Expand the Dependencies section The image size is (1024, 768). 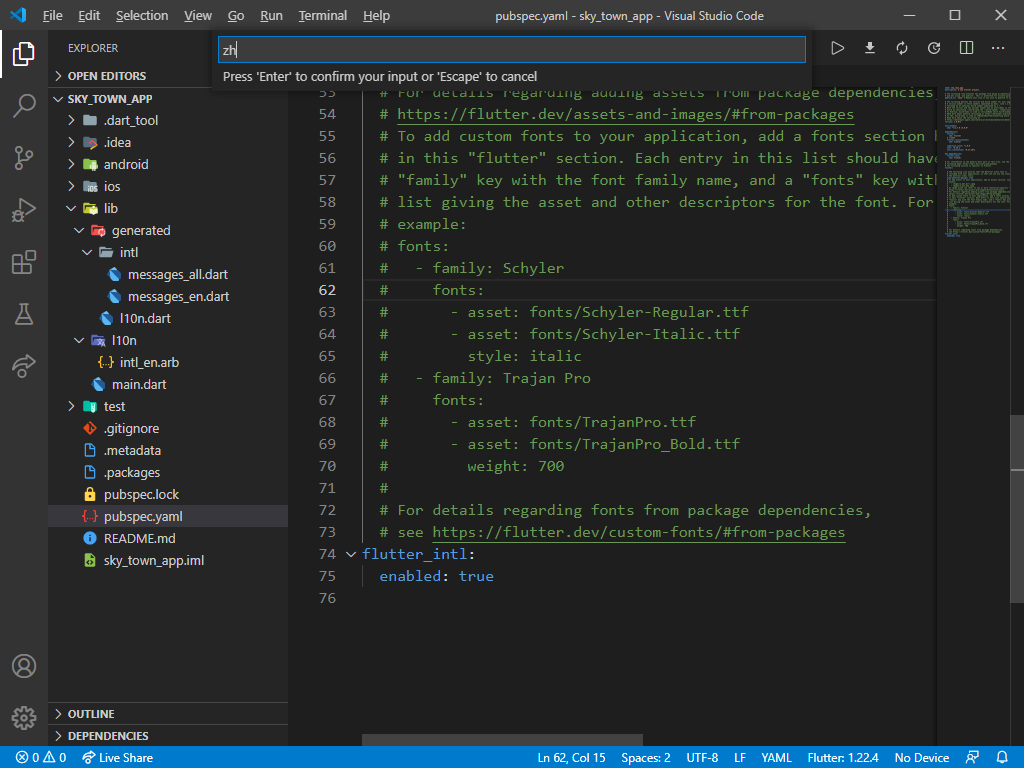tap(168, 736)
